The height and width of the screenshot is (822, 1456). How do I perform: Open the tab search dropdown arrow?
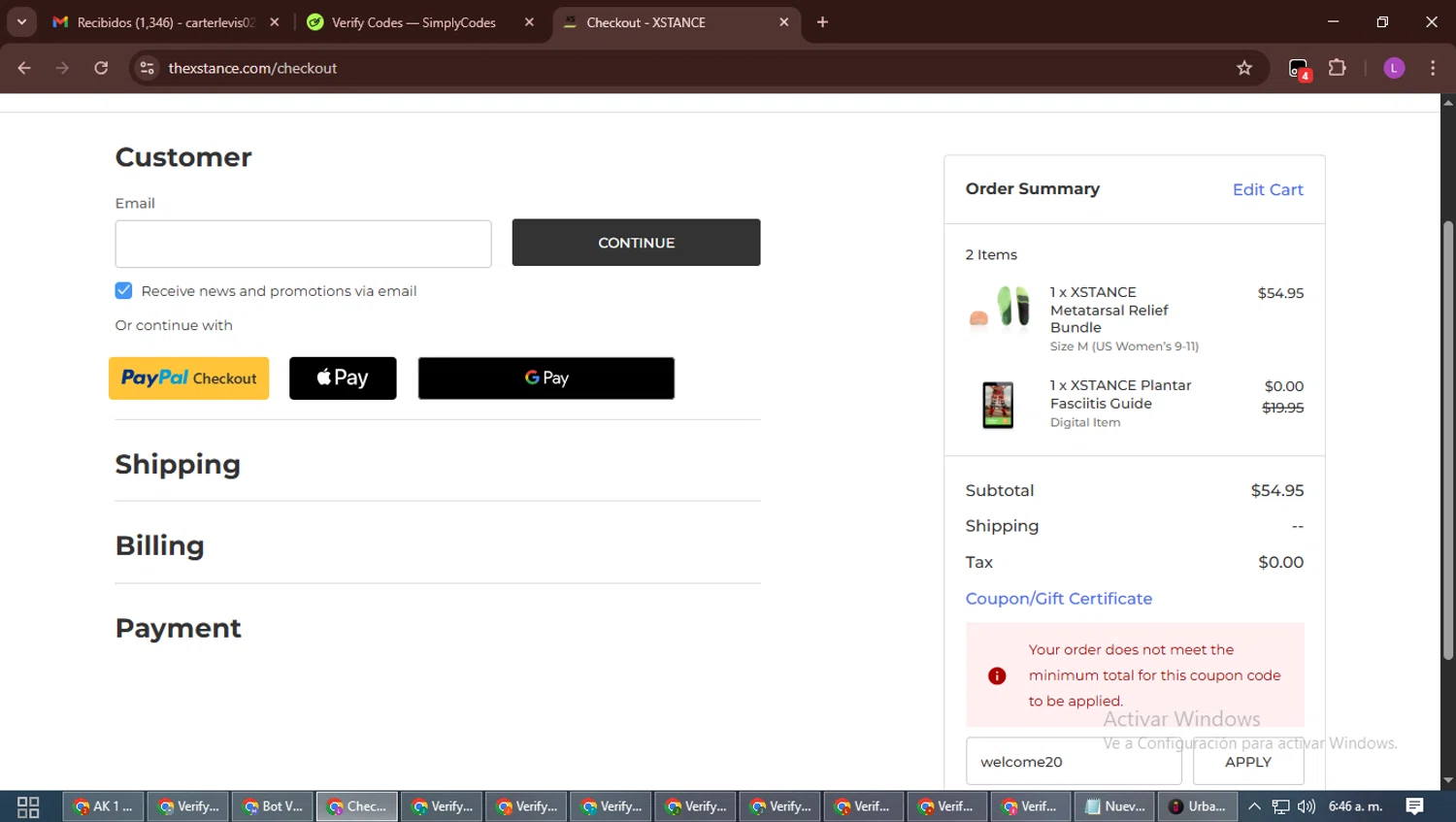tap(21, 21)
